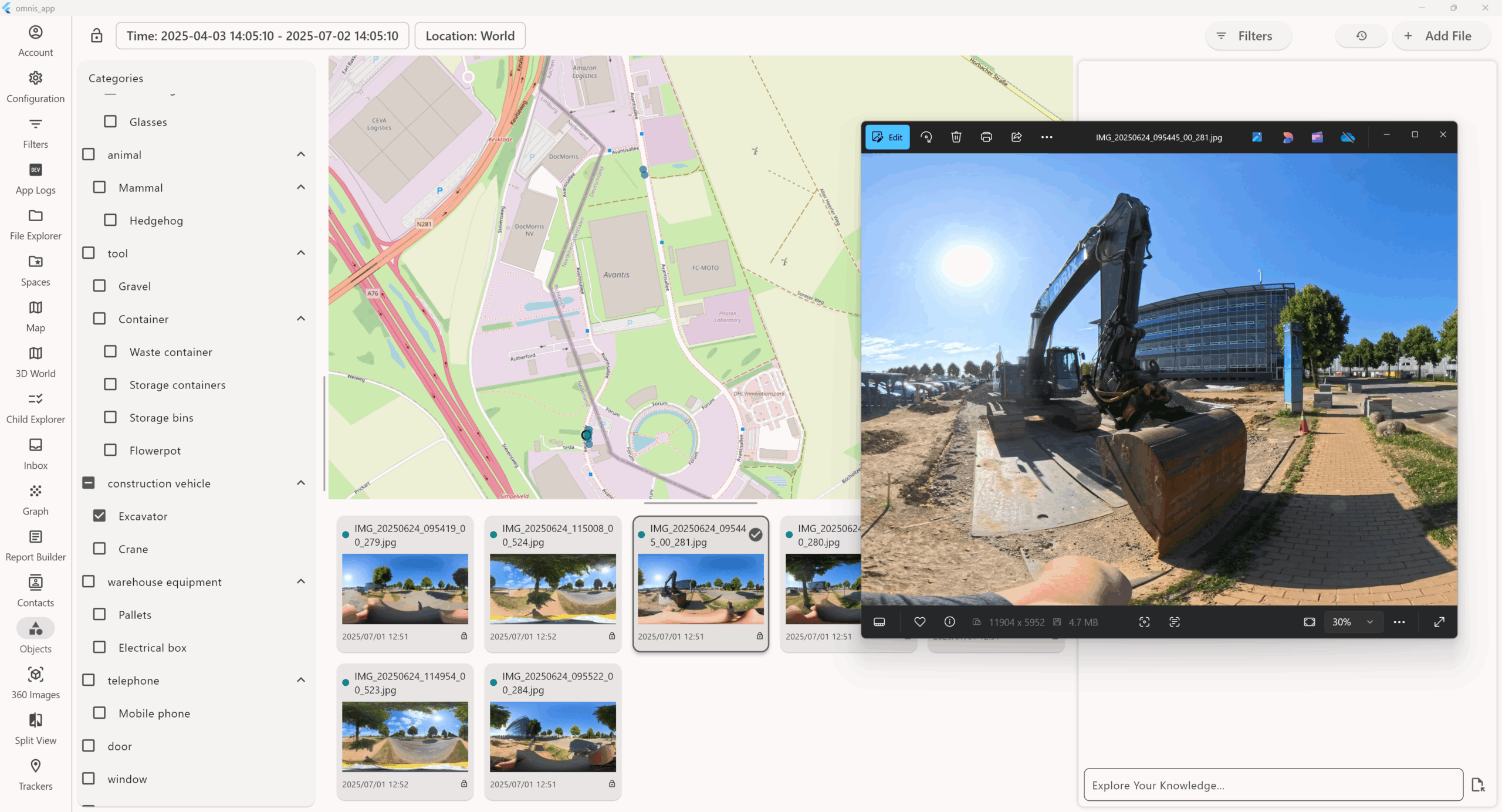Fit the image to the Photos window

click(x=1309, y=622)
